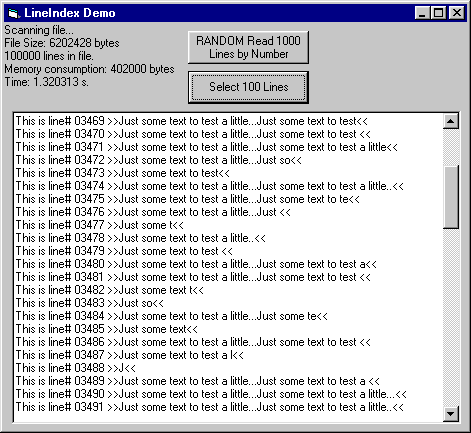Maximize the LineIndex Demo window
471x433 pixels.
(x=438, y=13)
